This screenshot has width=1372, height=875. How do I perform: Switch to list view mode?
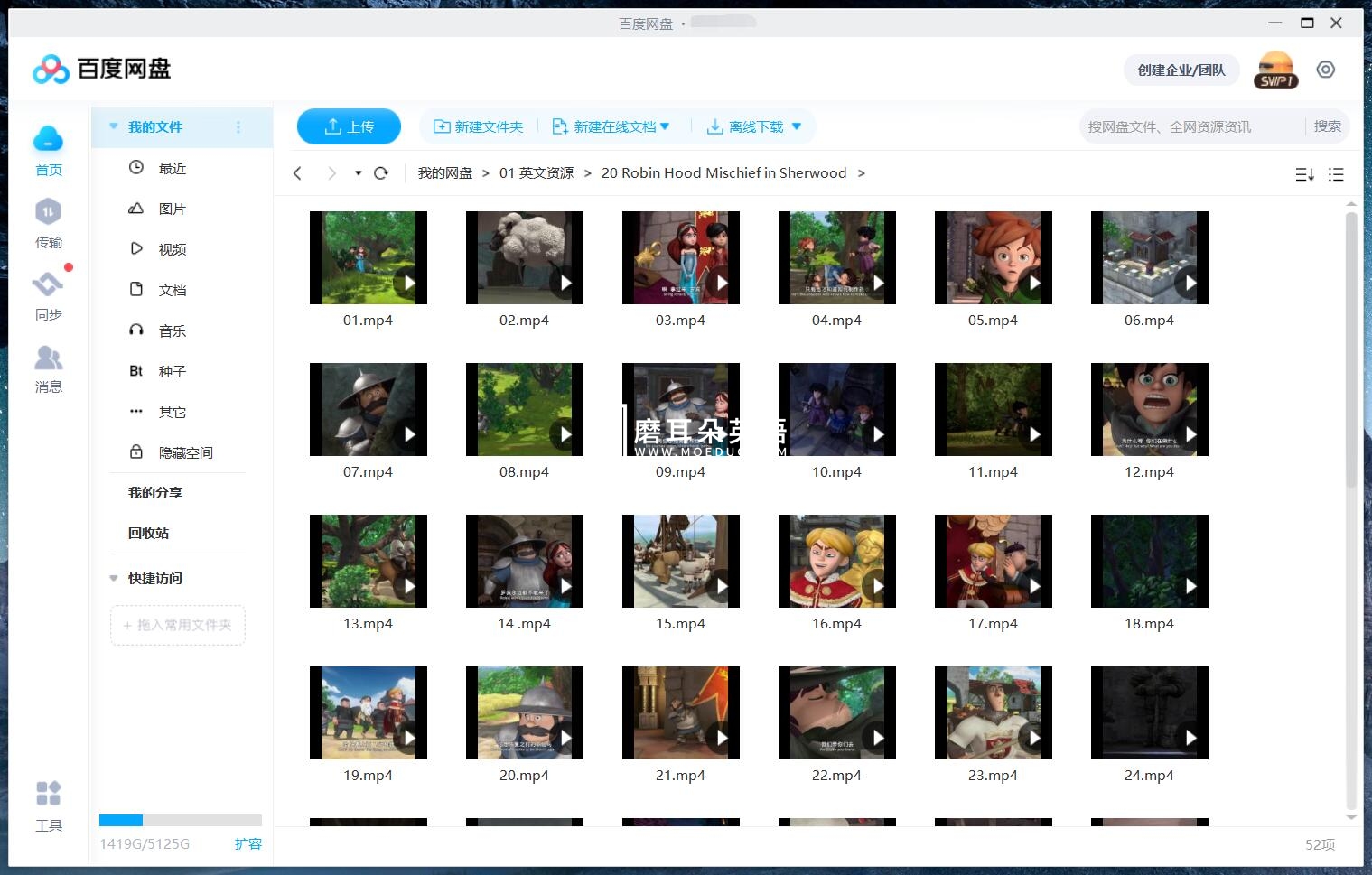pyautogui.click(x=1336, y=174)
